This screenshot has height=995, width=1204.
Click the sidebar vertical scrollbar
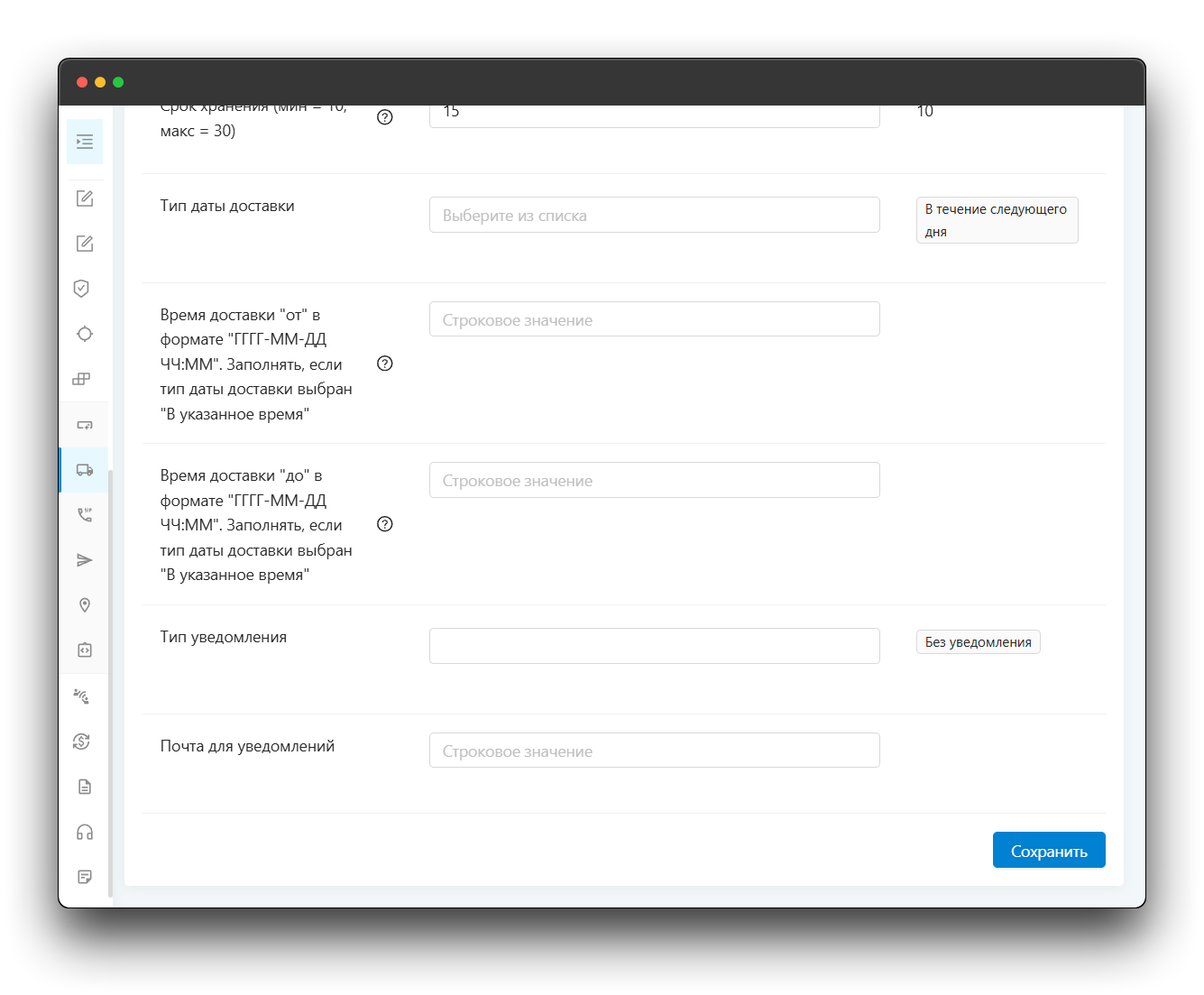[x=110, y=683]
